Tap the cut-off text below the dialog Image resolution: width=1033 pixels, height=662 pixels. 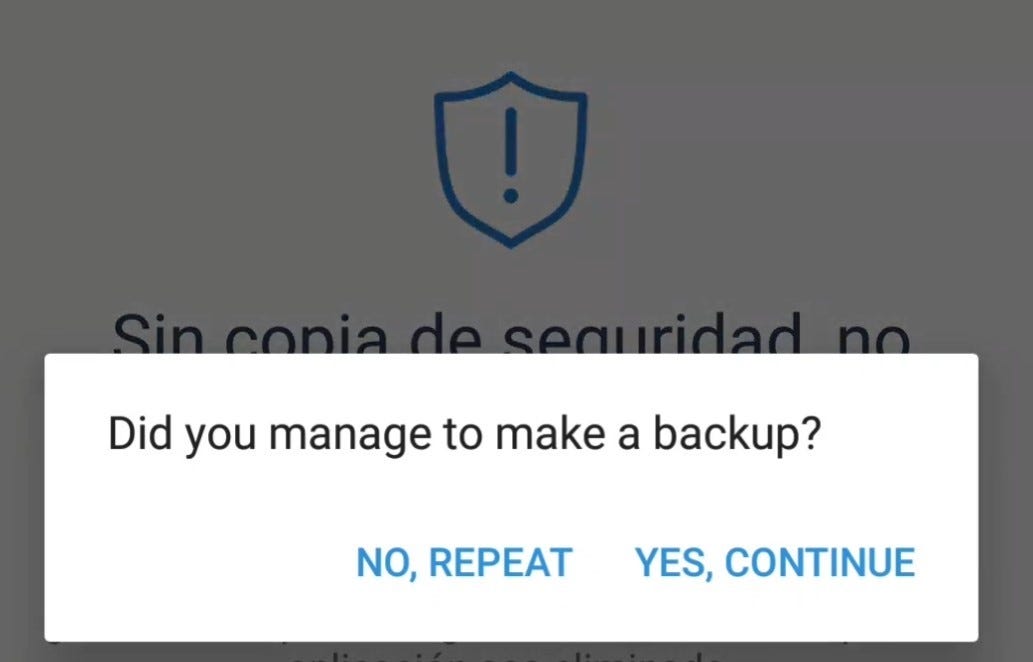coord(503,655)
